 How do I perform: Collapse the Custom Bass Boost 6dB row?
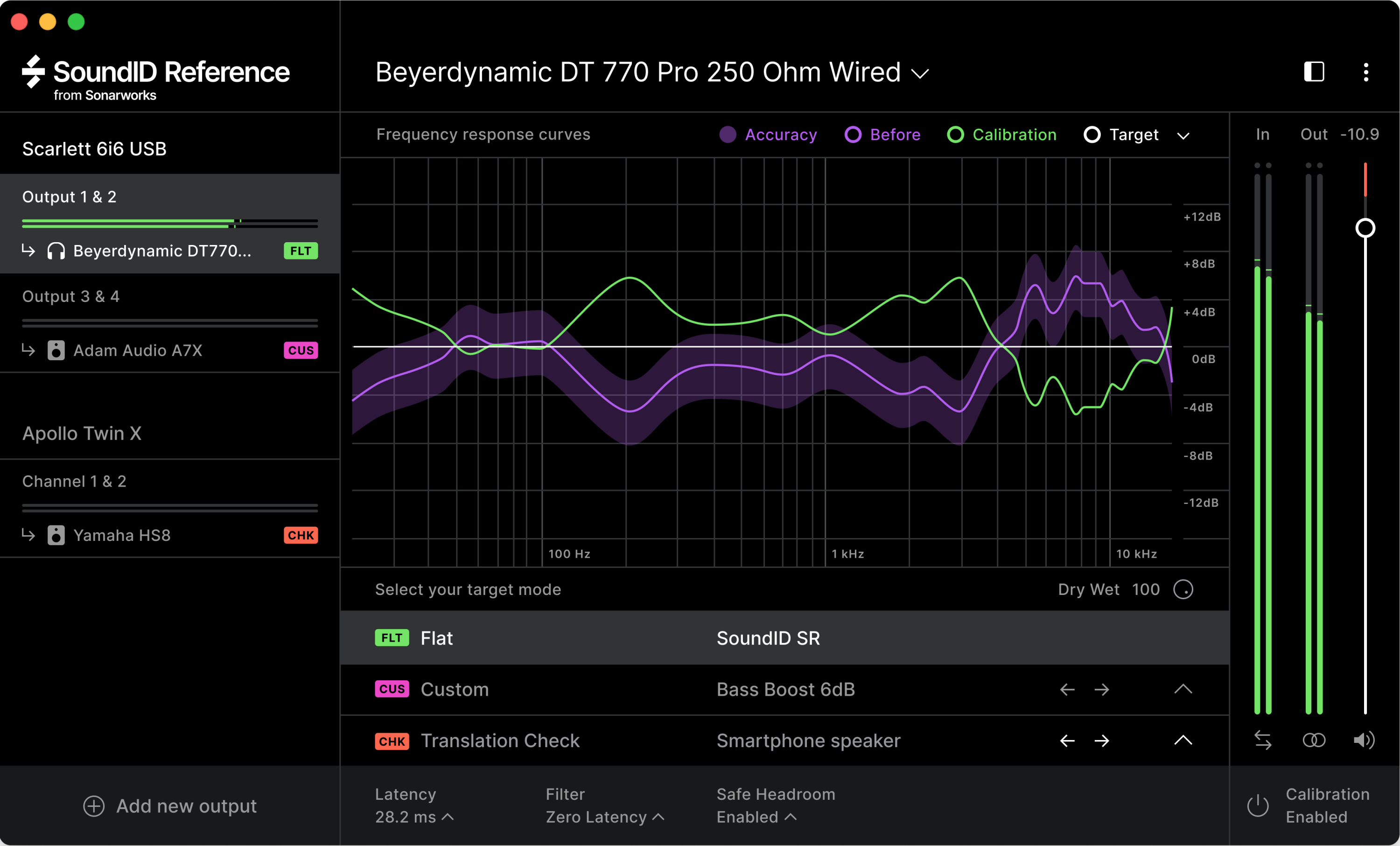[1183, 689]
